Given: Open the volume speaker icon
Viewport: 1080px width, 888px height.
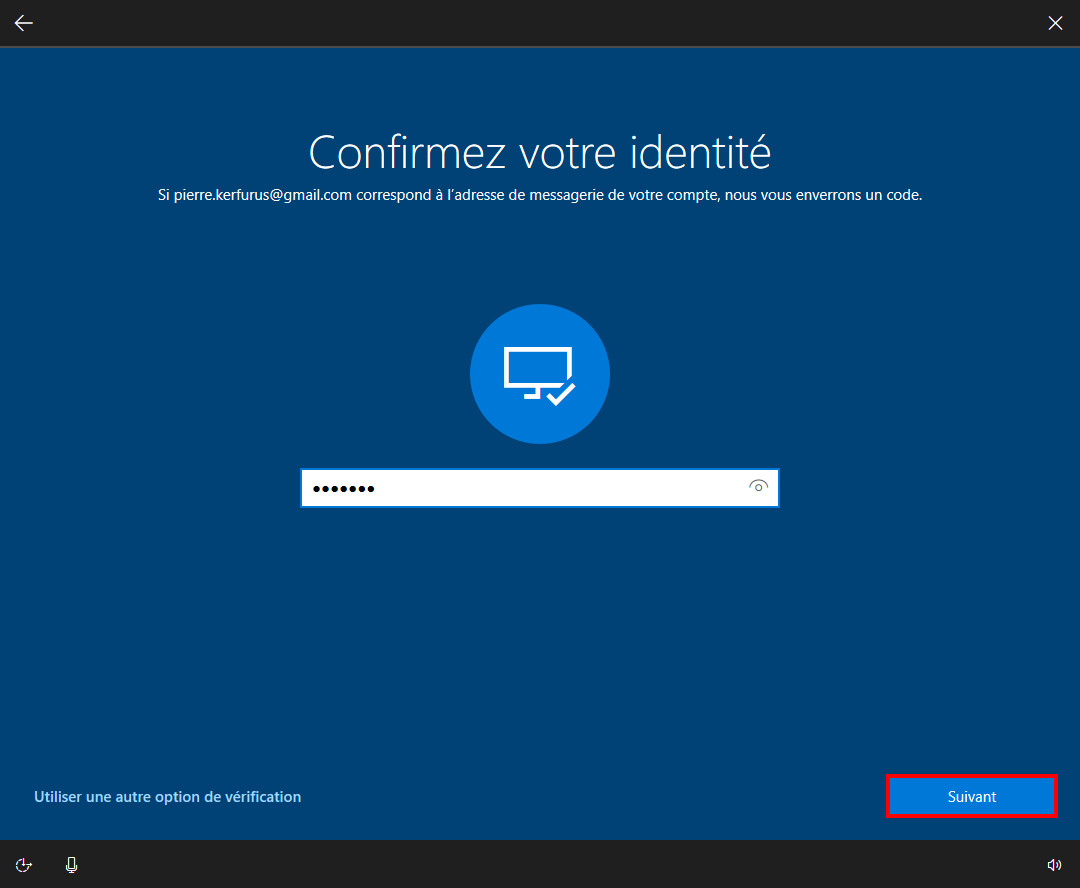Looking at the screenshot, I should point(1054,865).
